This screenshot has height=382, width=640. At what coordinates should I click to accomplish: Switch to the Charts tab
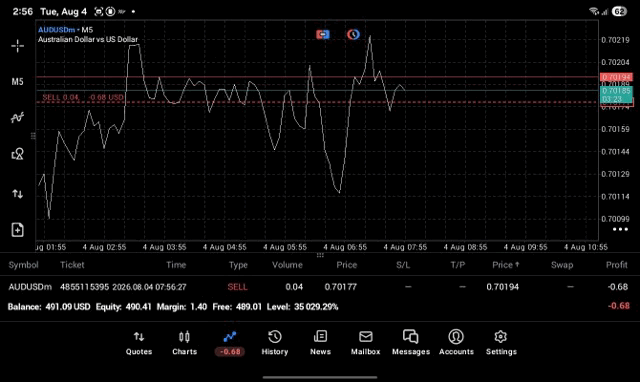(184, 343)
